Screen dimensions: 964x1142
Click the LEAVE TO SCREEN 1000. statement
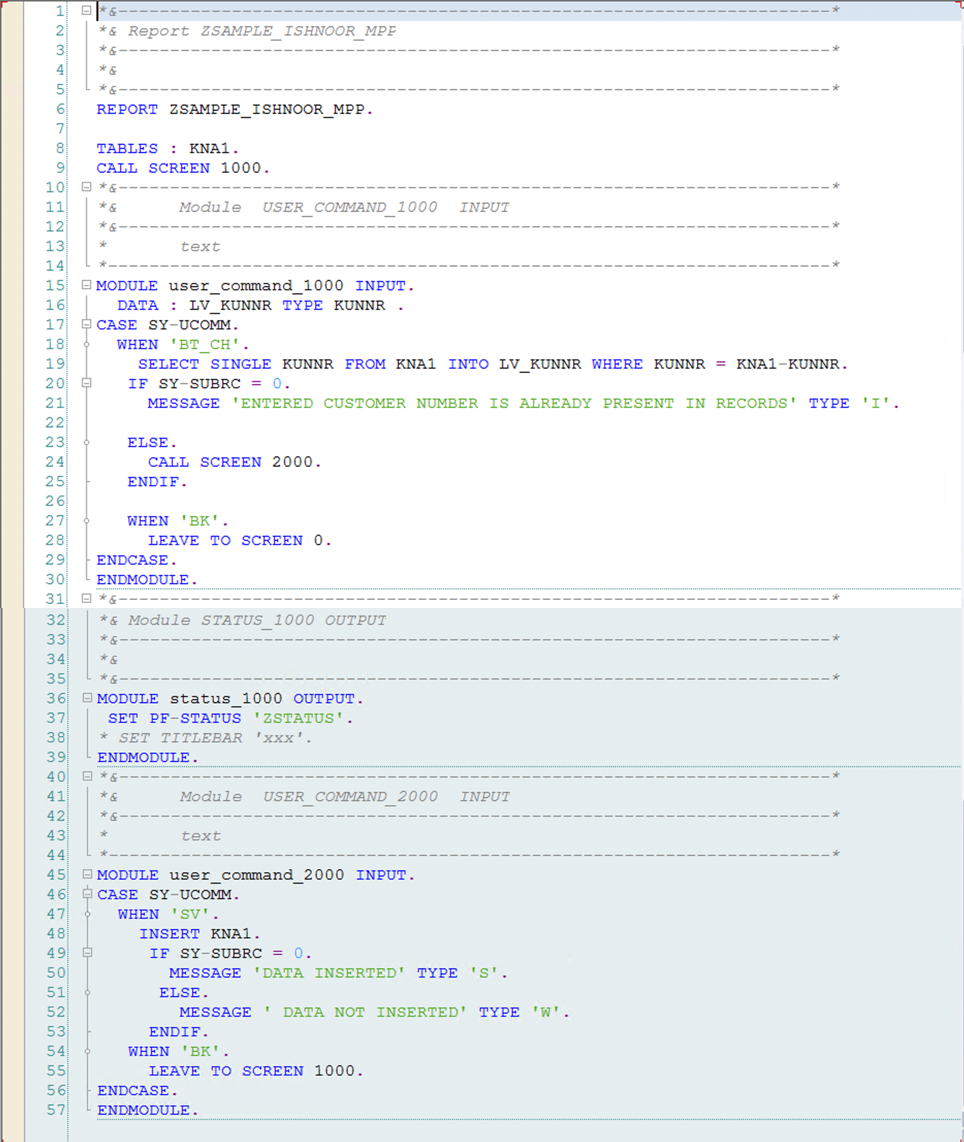[x=256, y=1071]
